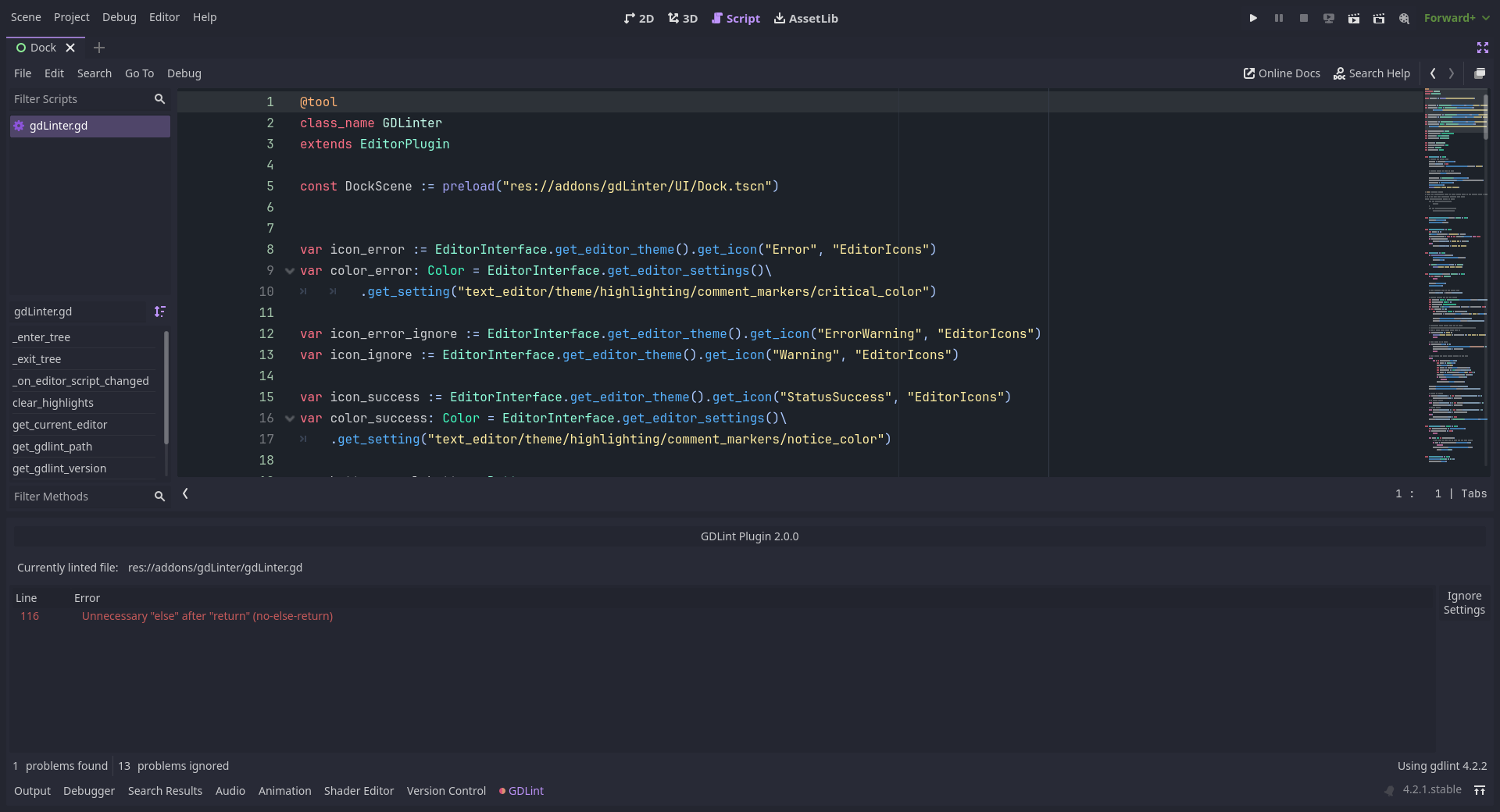Close the Dock scene tab
Screen dimensions: 1500x812
(x=70, y=48)
